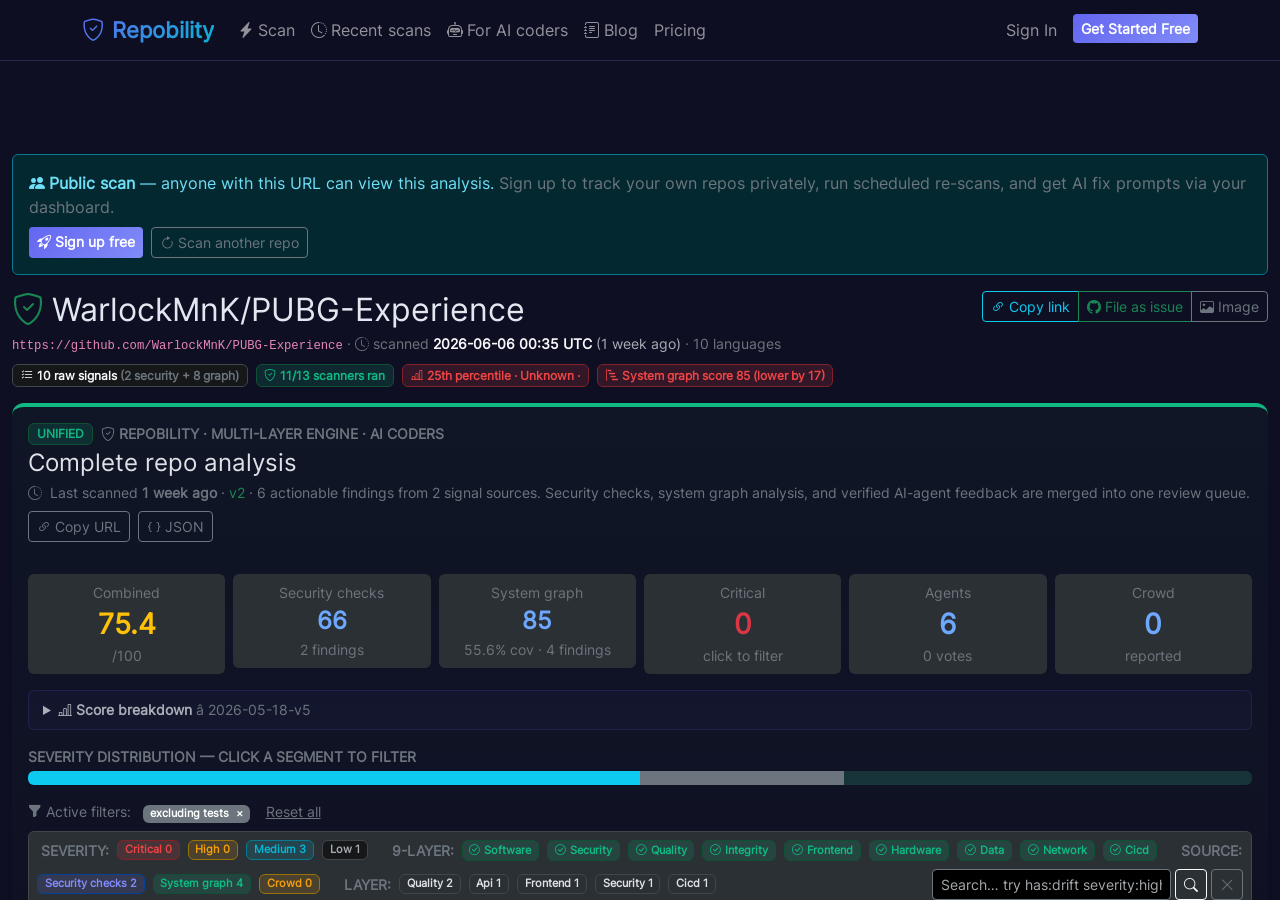Click the rocket icon on Sign up free
The width and height of the screenshot is (1280, 900).
point(44,242)
